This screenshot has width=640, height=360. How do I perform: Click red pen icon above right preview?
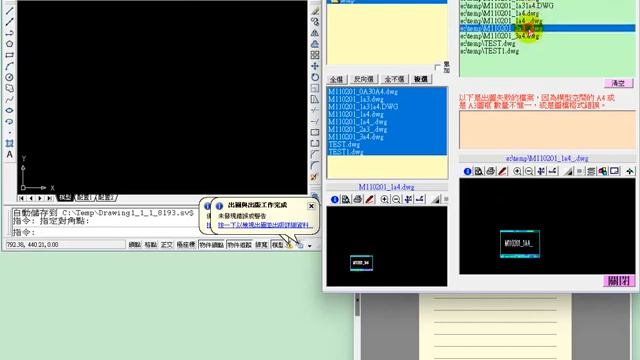502,171
